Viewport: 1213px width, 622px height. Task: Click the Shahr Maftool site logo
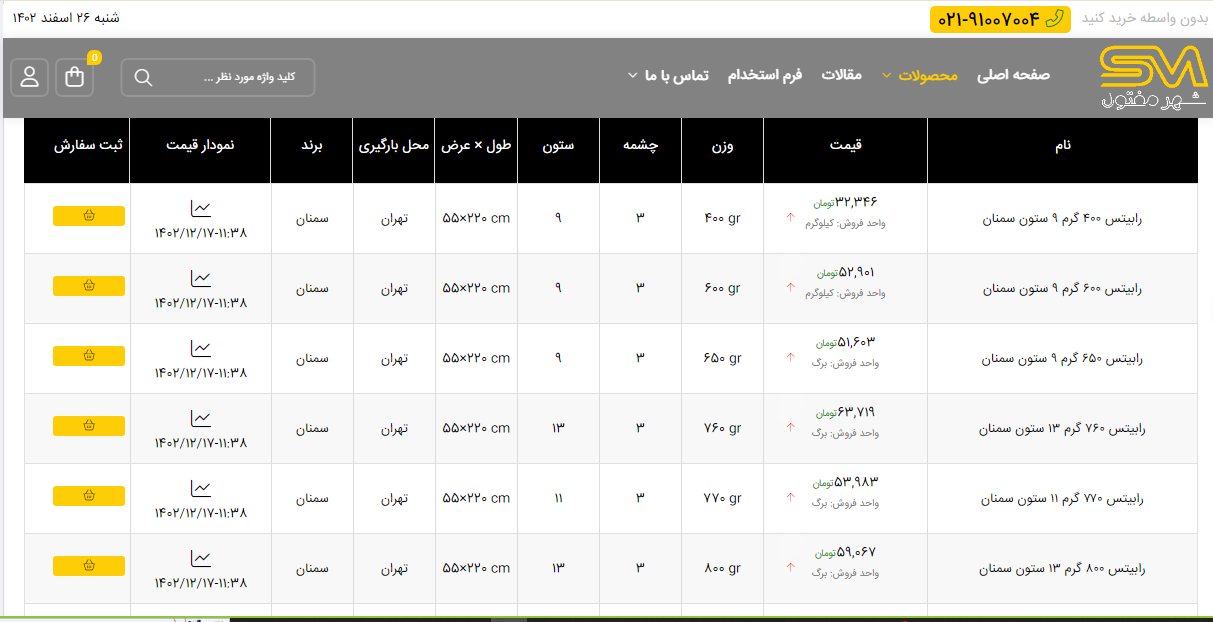1152,78
